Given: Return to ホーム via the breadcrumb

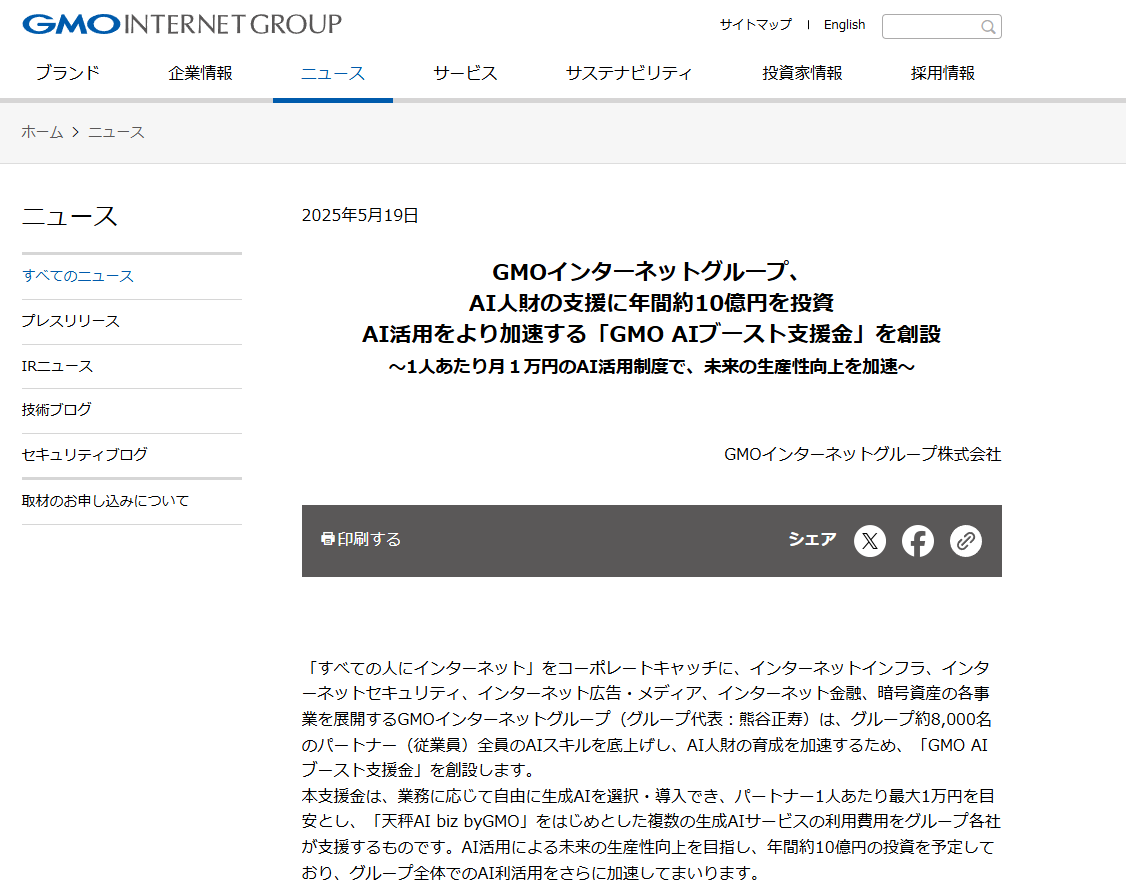Looking at the screenshot, I should pos(42,132).
